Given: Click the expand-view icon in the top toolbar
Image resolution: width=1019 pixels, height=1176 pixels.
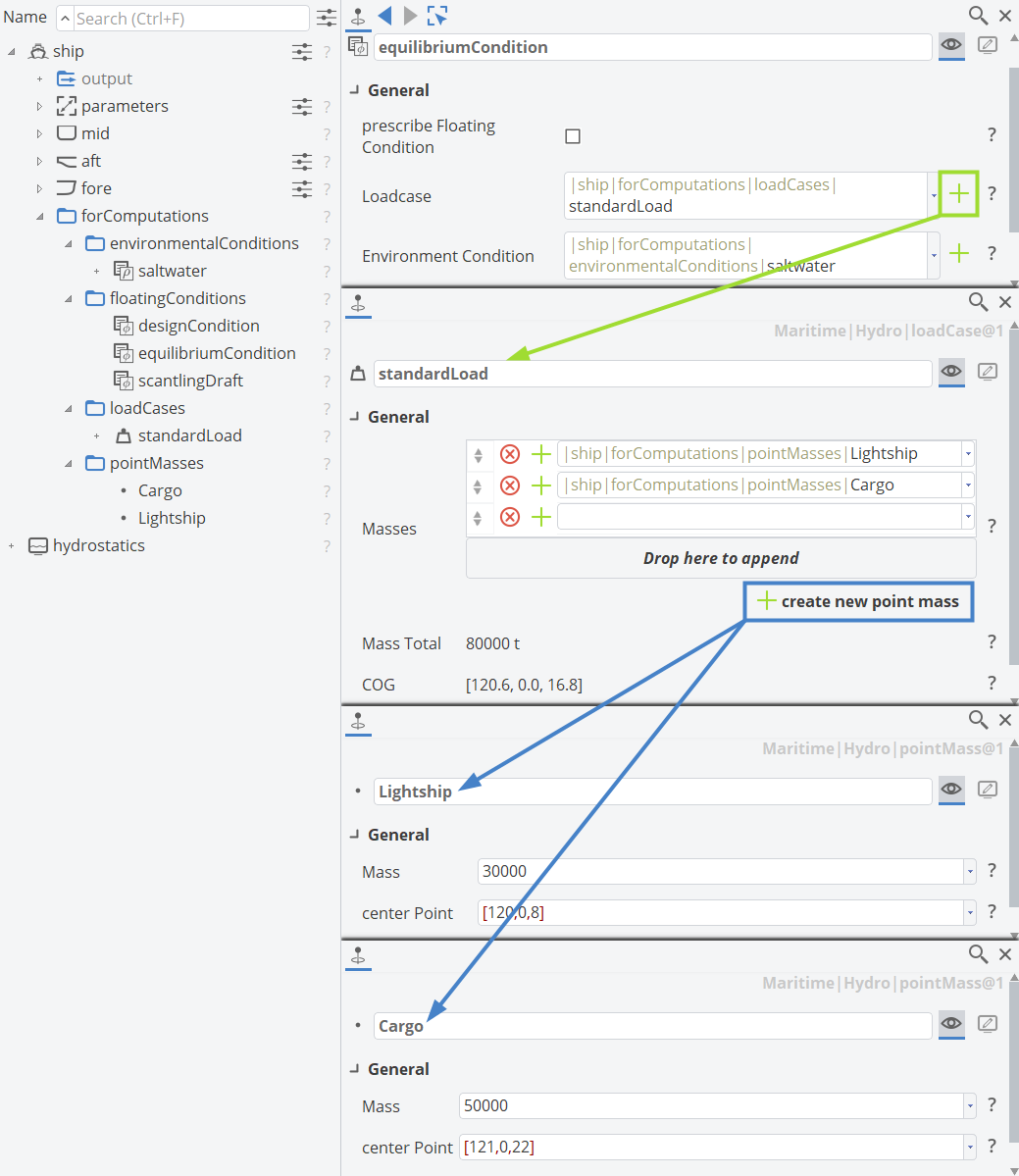Looking at the screenshot, I should 435,16.
